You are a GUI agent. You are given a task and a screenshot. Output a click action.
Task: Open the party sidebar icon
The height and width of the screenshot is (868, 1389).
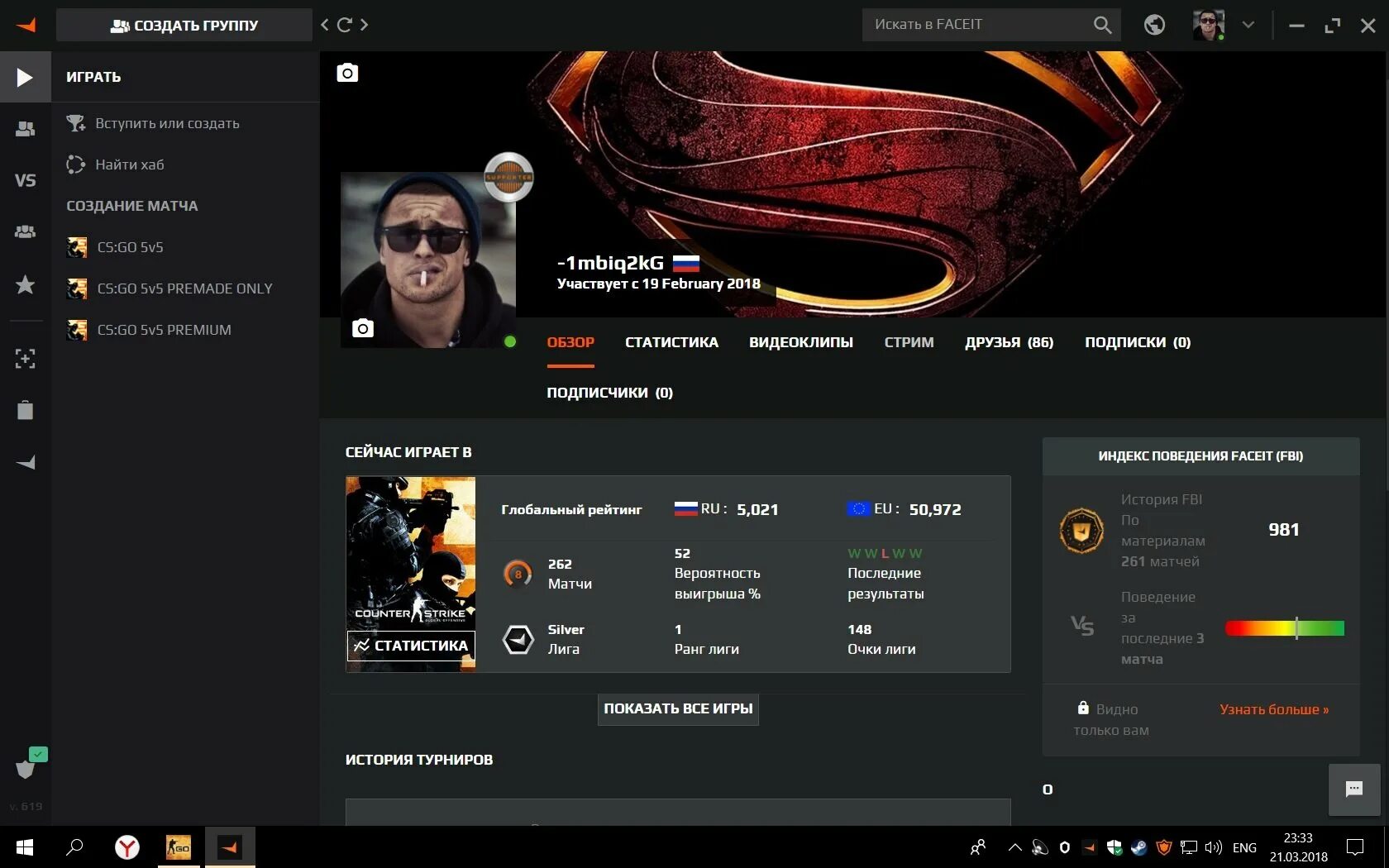[25, 128]
